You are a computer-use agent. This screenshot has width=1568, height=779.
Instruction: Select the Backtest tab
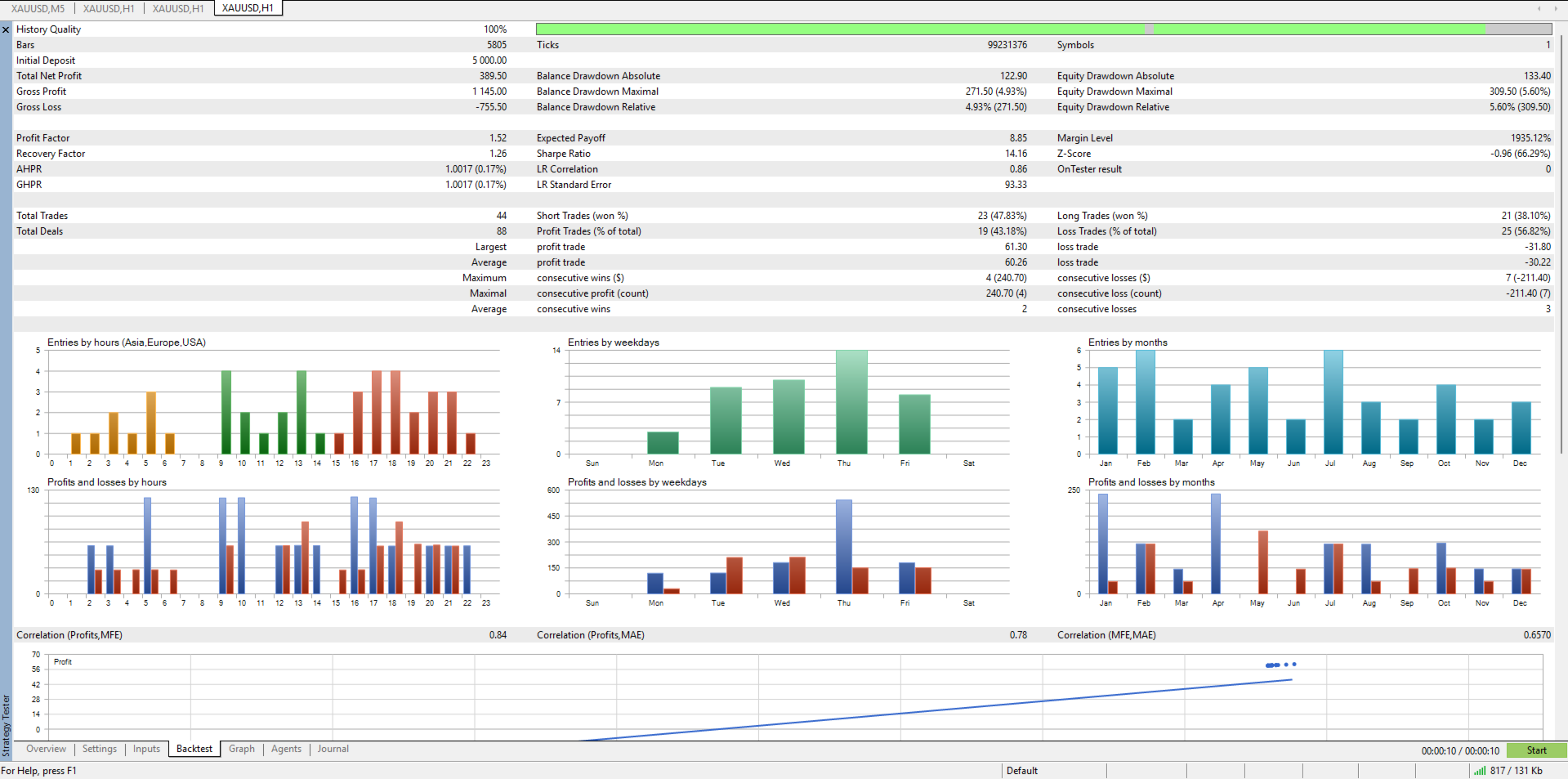(194, 749)
